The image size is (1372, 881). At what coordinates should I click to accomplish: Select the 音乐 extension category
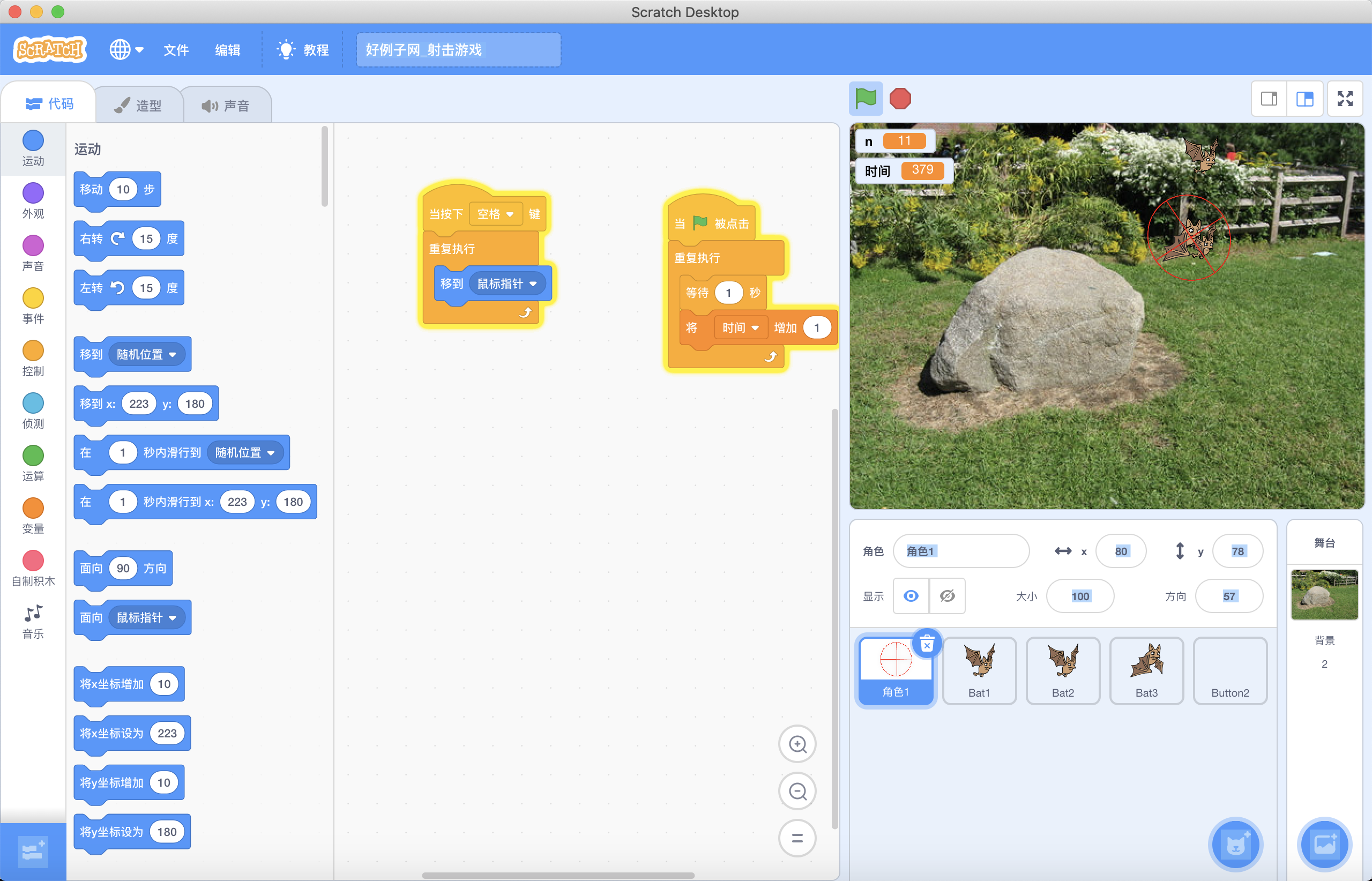click(x=33, y=622)
